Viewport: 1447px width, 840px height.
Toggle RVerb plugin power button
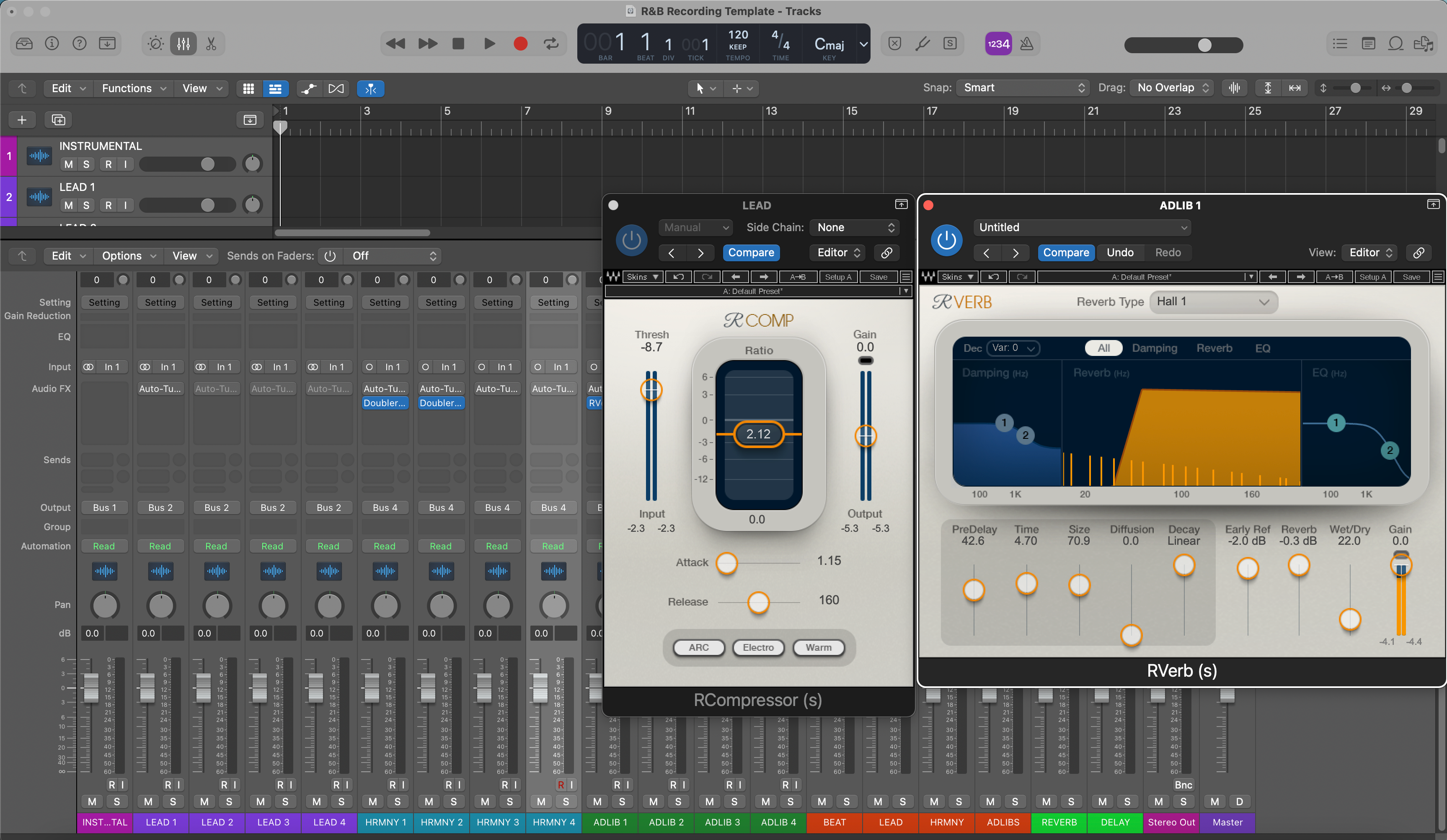[946, 240]
